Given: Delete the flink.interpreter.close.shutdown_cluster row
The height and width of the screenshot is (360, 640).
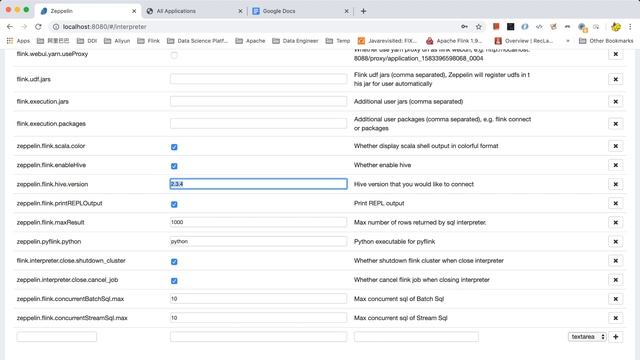Looking at the screenshot, I should pyautogui.click(x=616, y=260).
